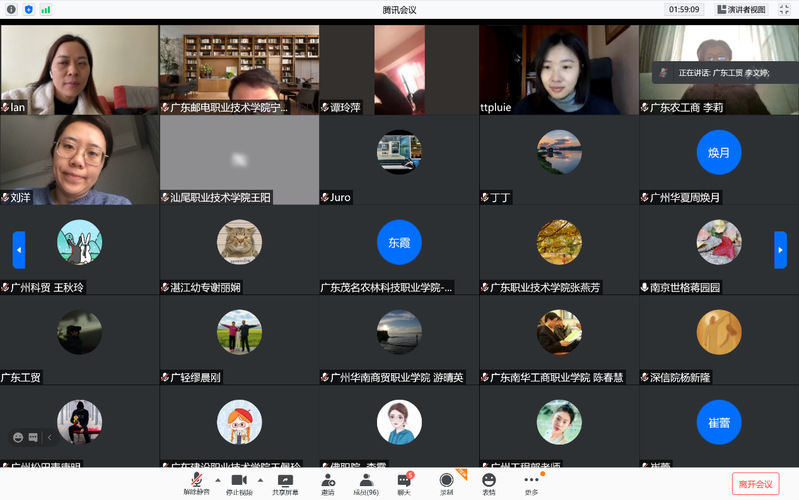Unmute microphone with 解除静音 button
Screen dimensions: 799x500
[x=195, y=481]
